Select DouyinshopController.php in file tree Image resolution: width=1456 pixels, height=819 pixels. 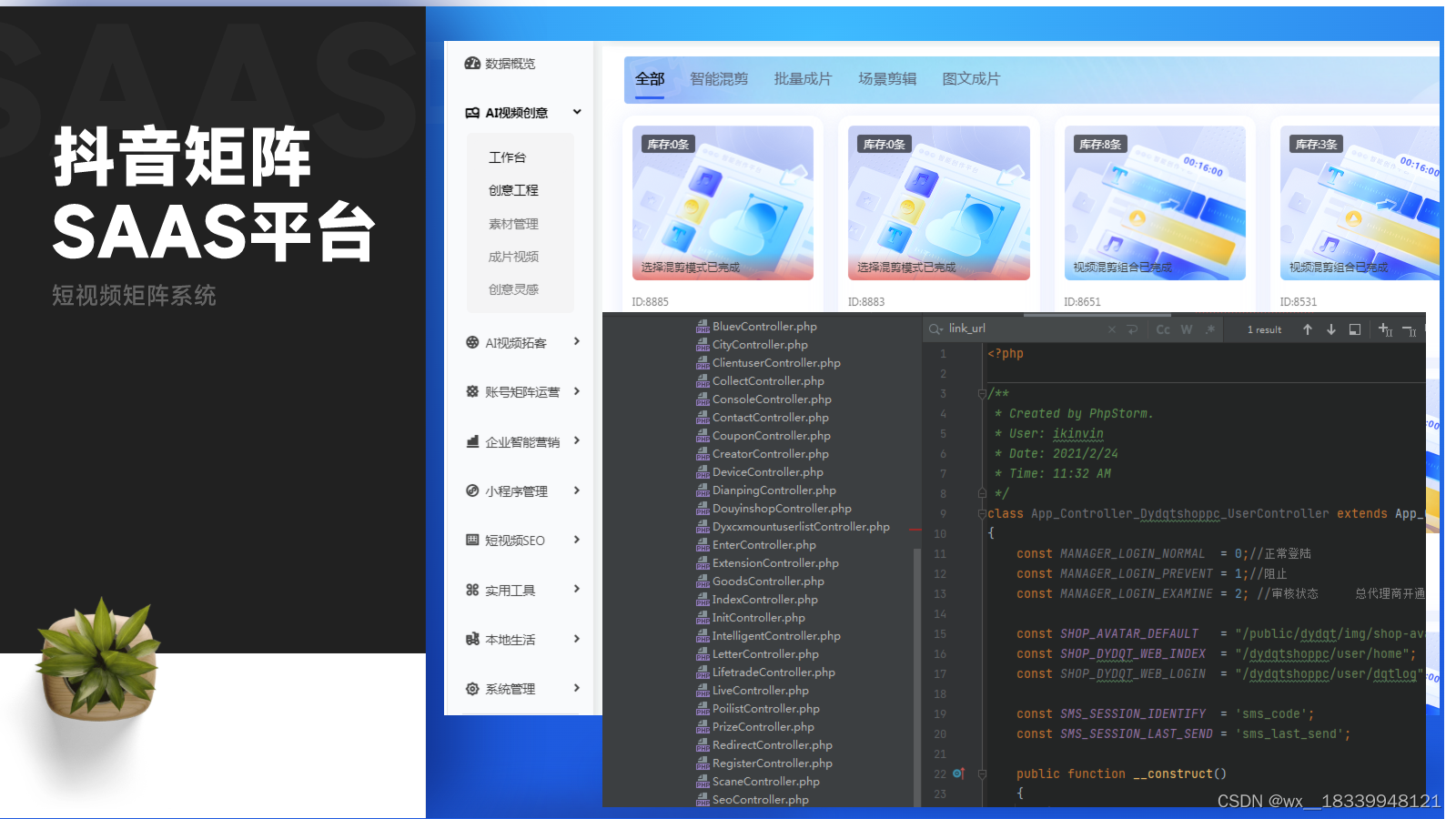782,509
